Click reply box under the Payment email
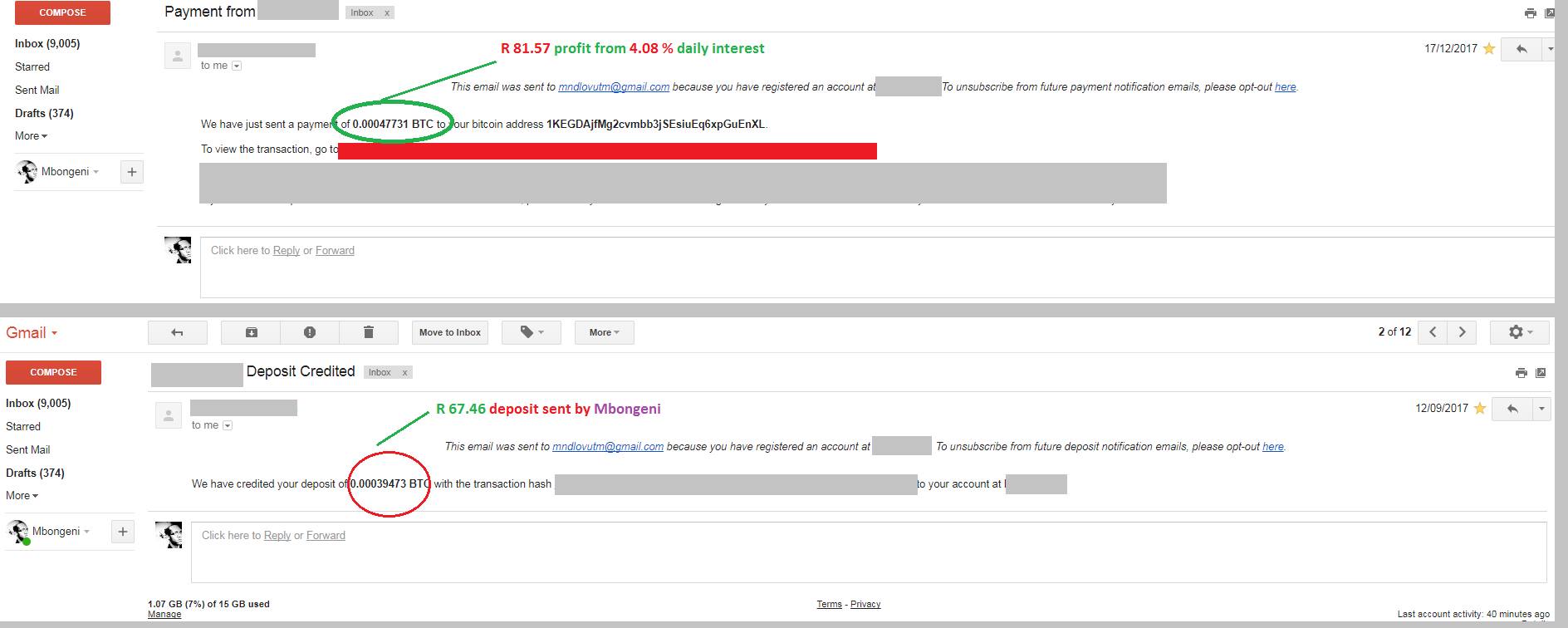This screenshot has height=628, width=1568. tap(877, 267)
